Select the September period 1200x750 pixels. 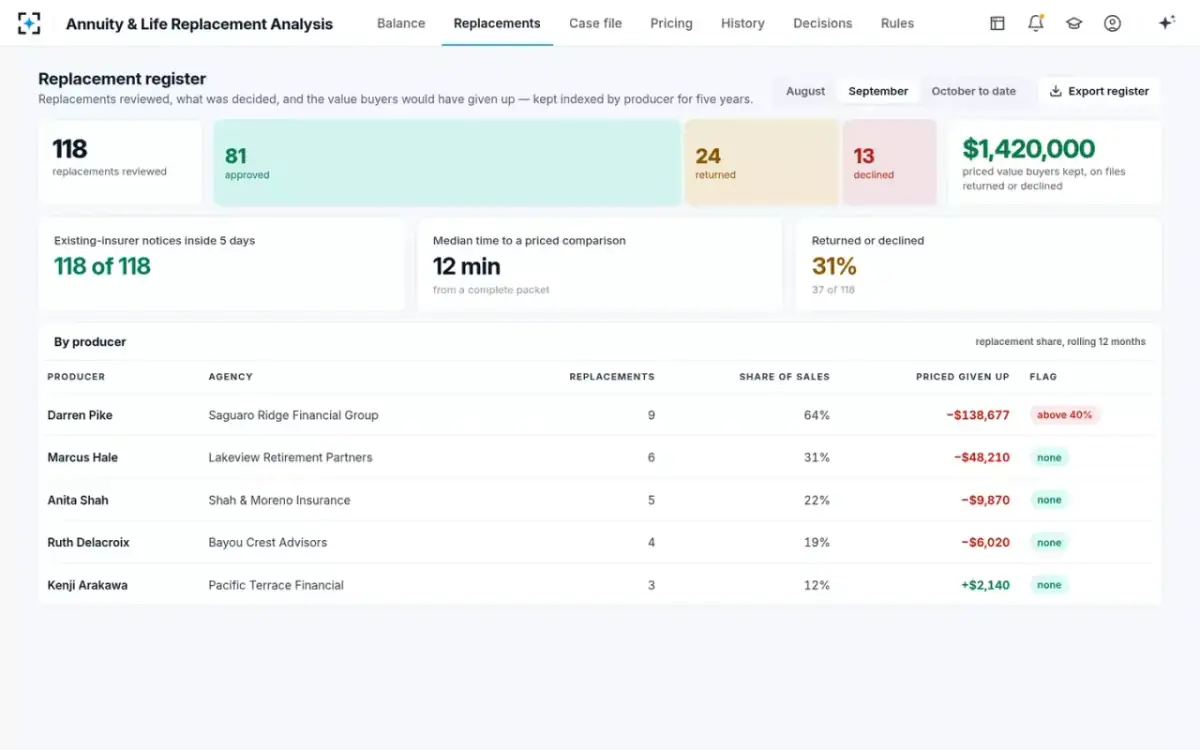[878, 91]
